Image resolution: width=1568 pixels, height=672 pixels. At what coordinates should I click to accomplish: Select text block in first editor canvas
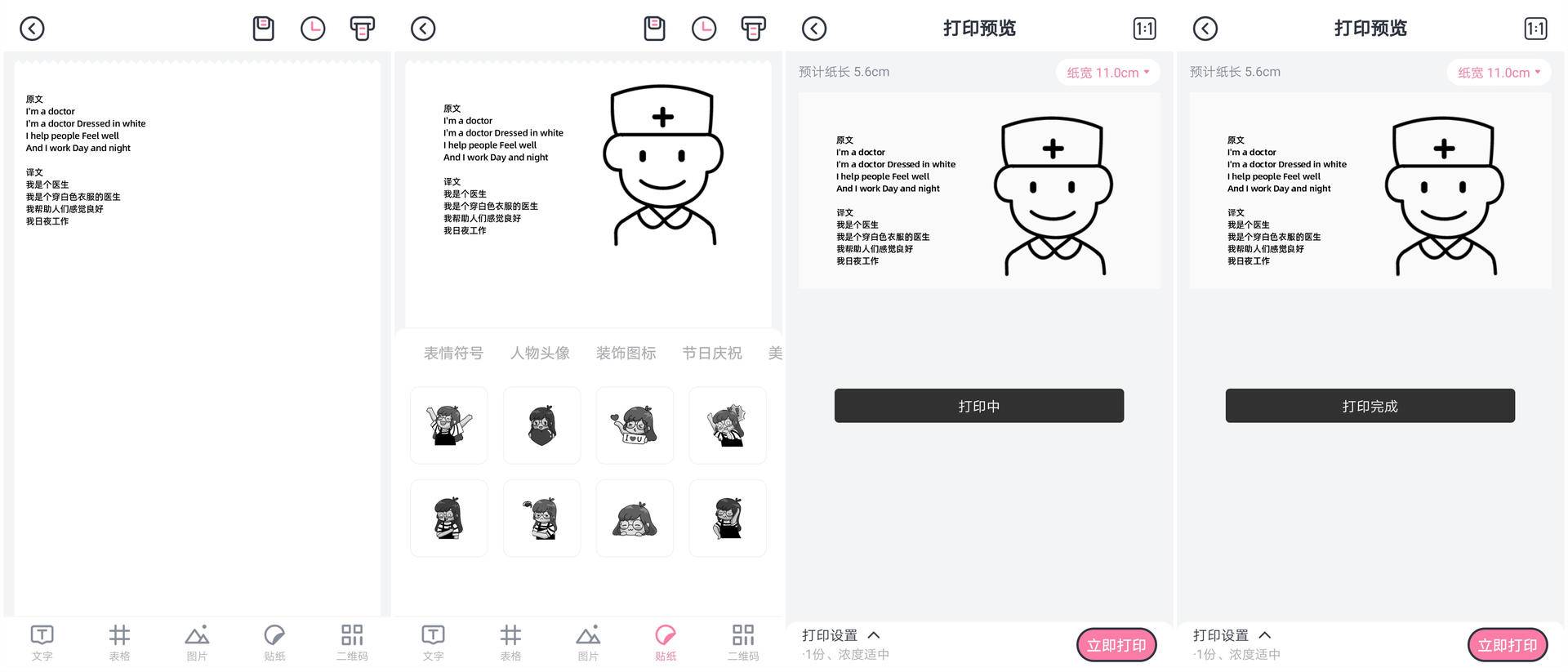(x=86, y=160)
